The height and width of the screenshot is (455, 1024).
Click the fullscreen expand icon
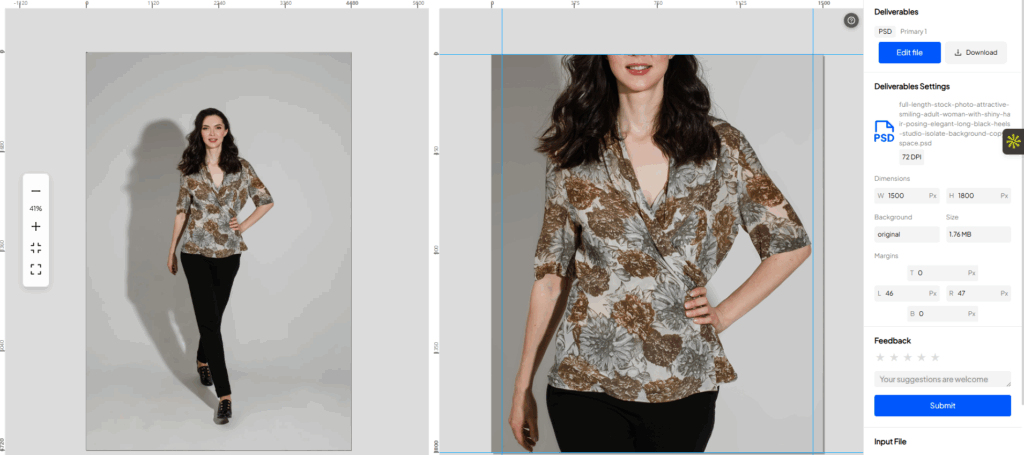36,270
